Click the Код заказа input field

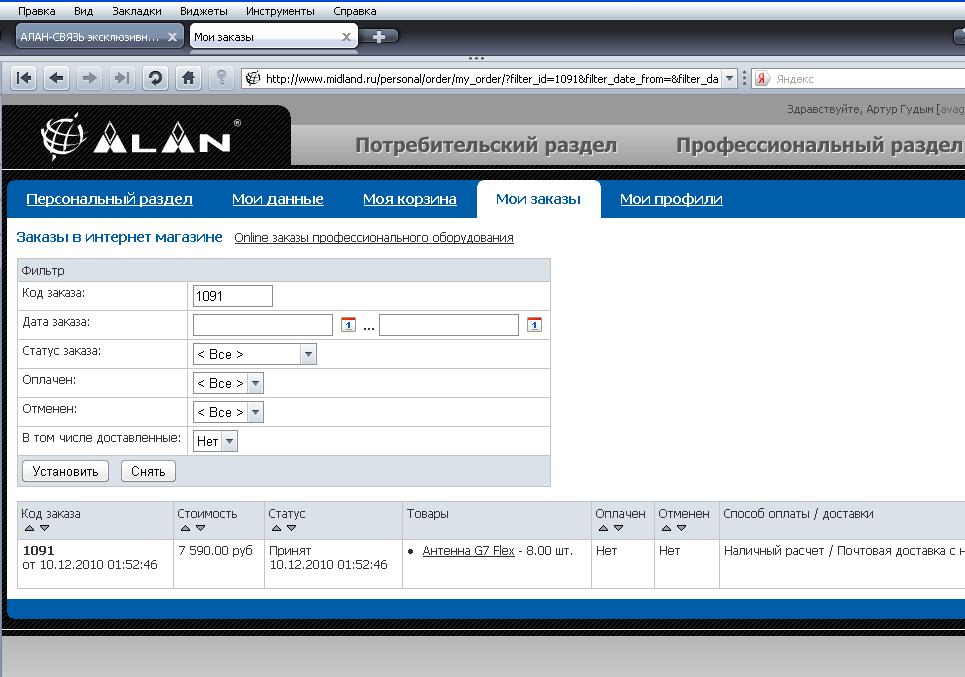[x=232, y=296]
